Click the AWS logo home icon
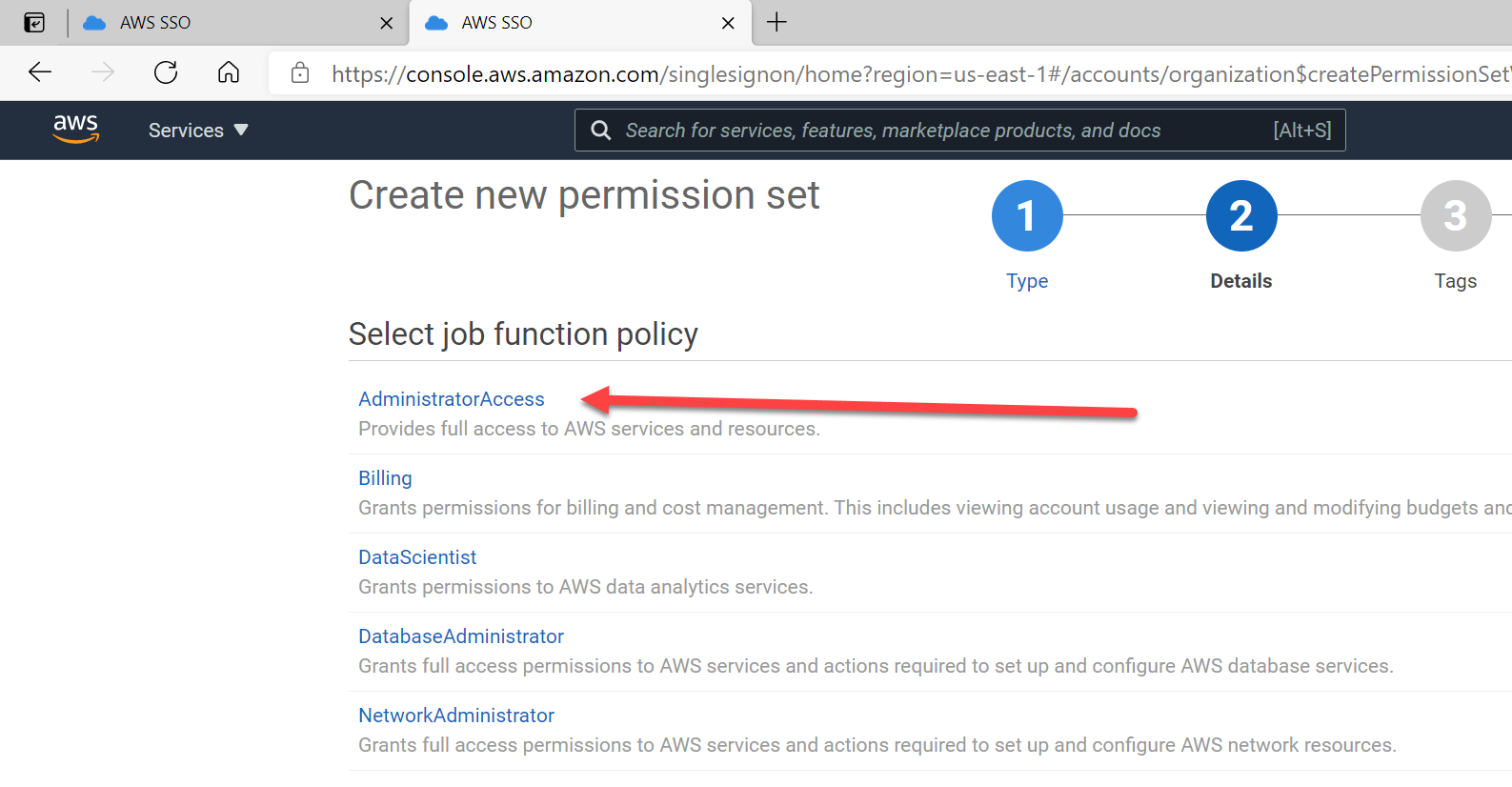Screen dimensions: 1512x787 75,129
